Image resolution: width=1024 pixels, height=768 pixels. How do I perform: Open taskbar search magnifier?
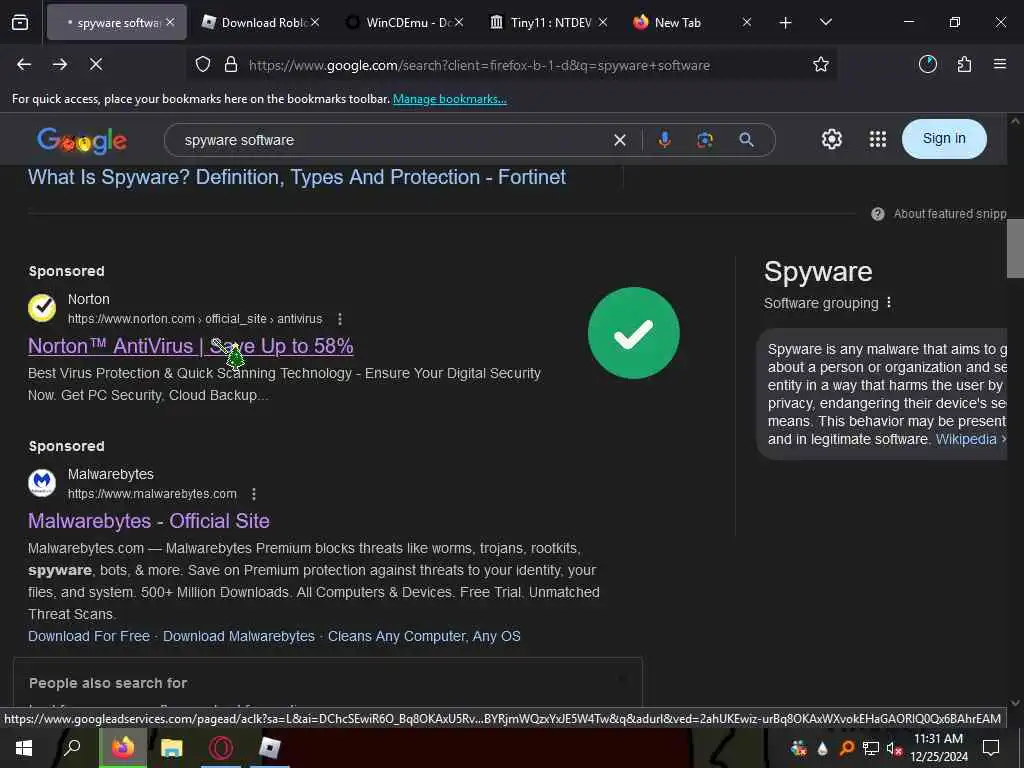coord(72,746)
